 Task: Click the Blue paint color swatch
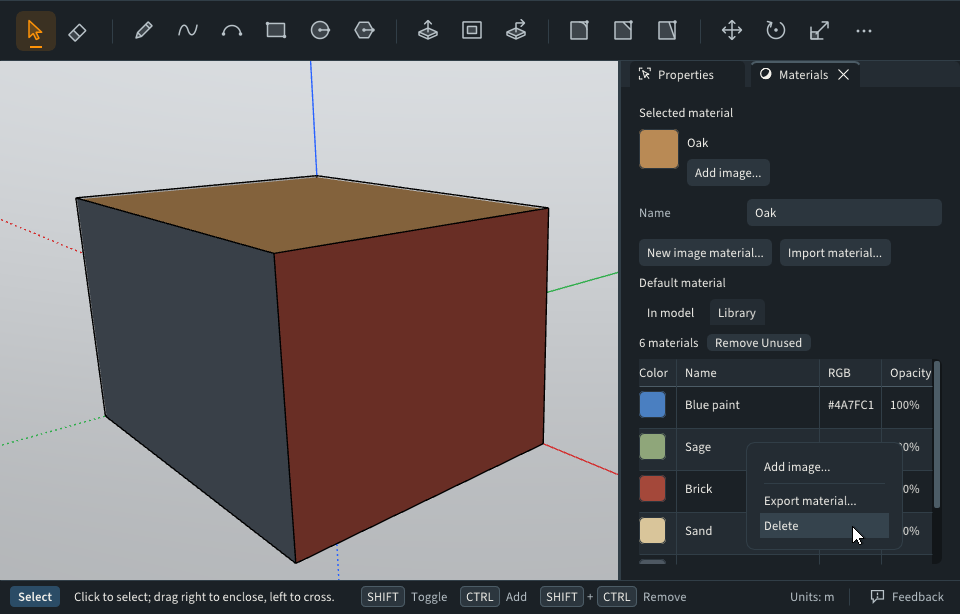pyautogui.click(x=653, y=405)
